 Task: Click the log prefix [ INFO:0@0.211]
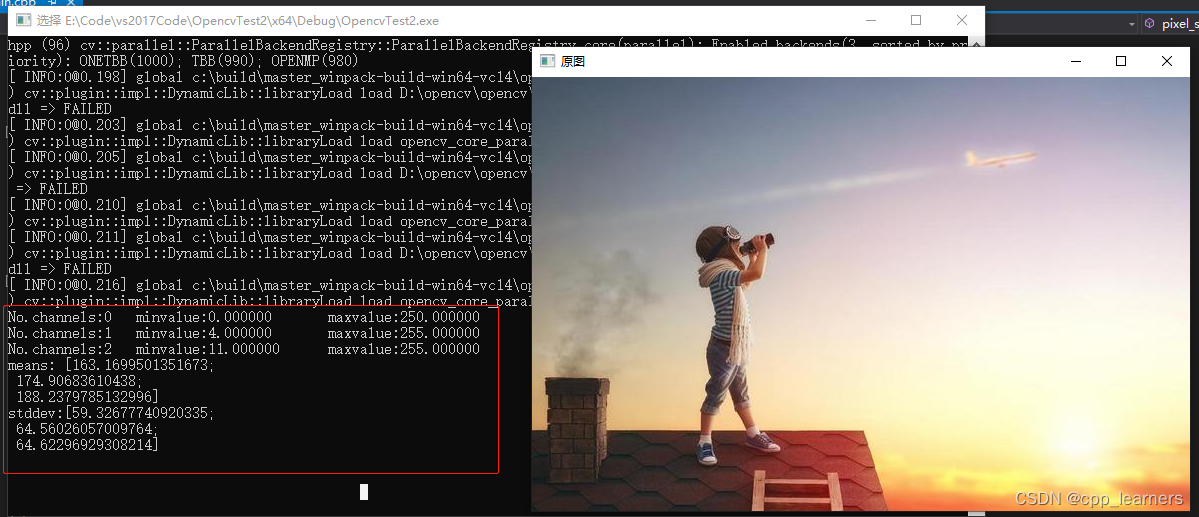pyautogui.click(x=67, y=238)
